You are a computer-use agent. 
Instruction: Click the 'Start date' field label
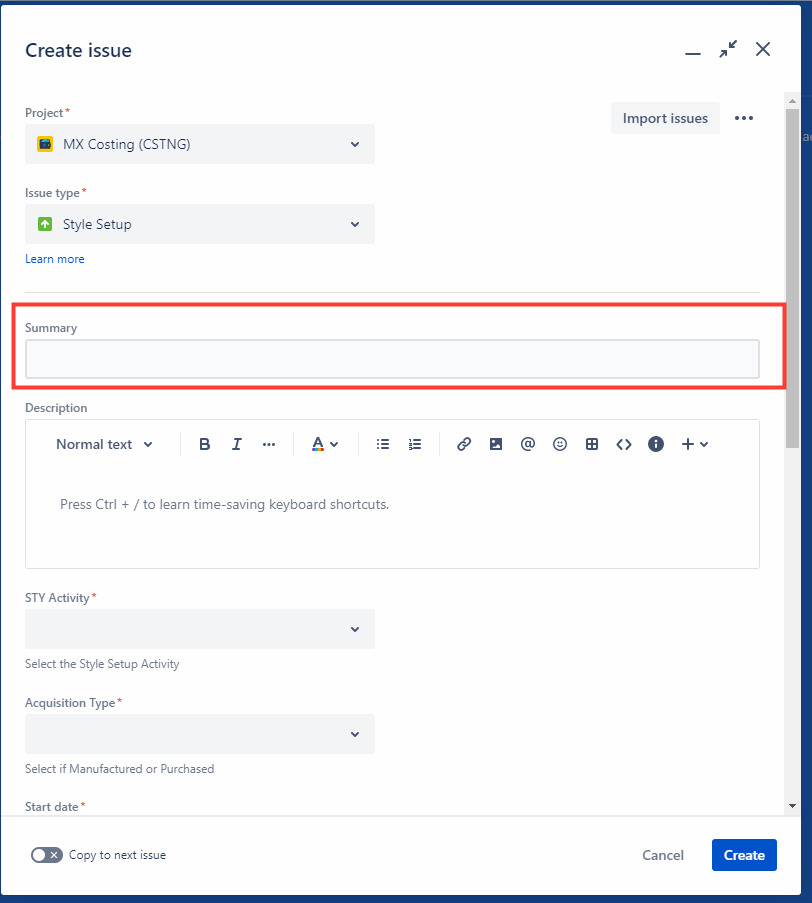click(51, 807)
